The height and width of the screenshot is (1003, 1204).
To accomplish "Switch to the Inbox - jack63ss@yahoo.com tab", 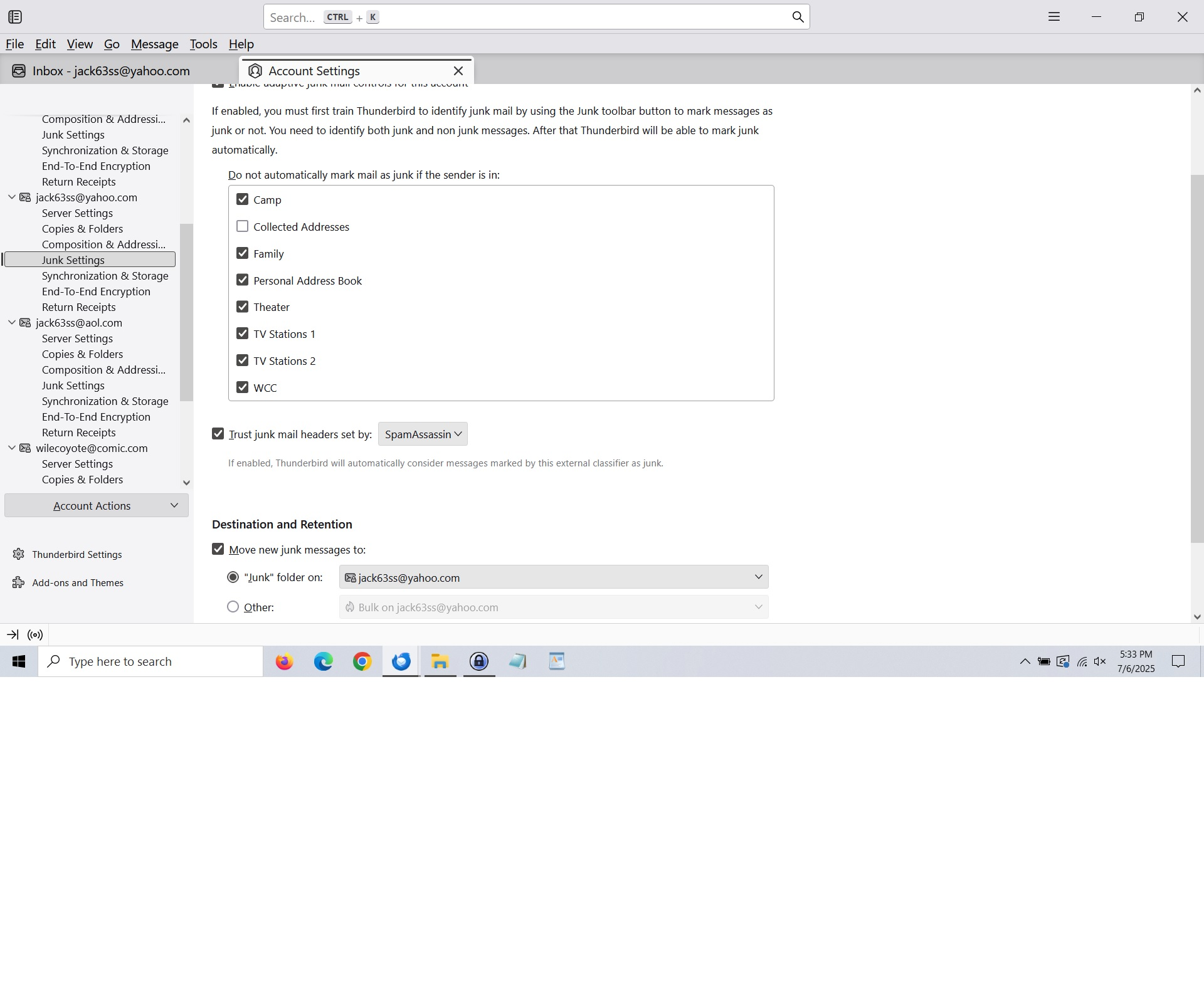I will [119, 71].
